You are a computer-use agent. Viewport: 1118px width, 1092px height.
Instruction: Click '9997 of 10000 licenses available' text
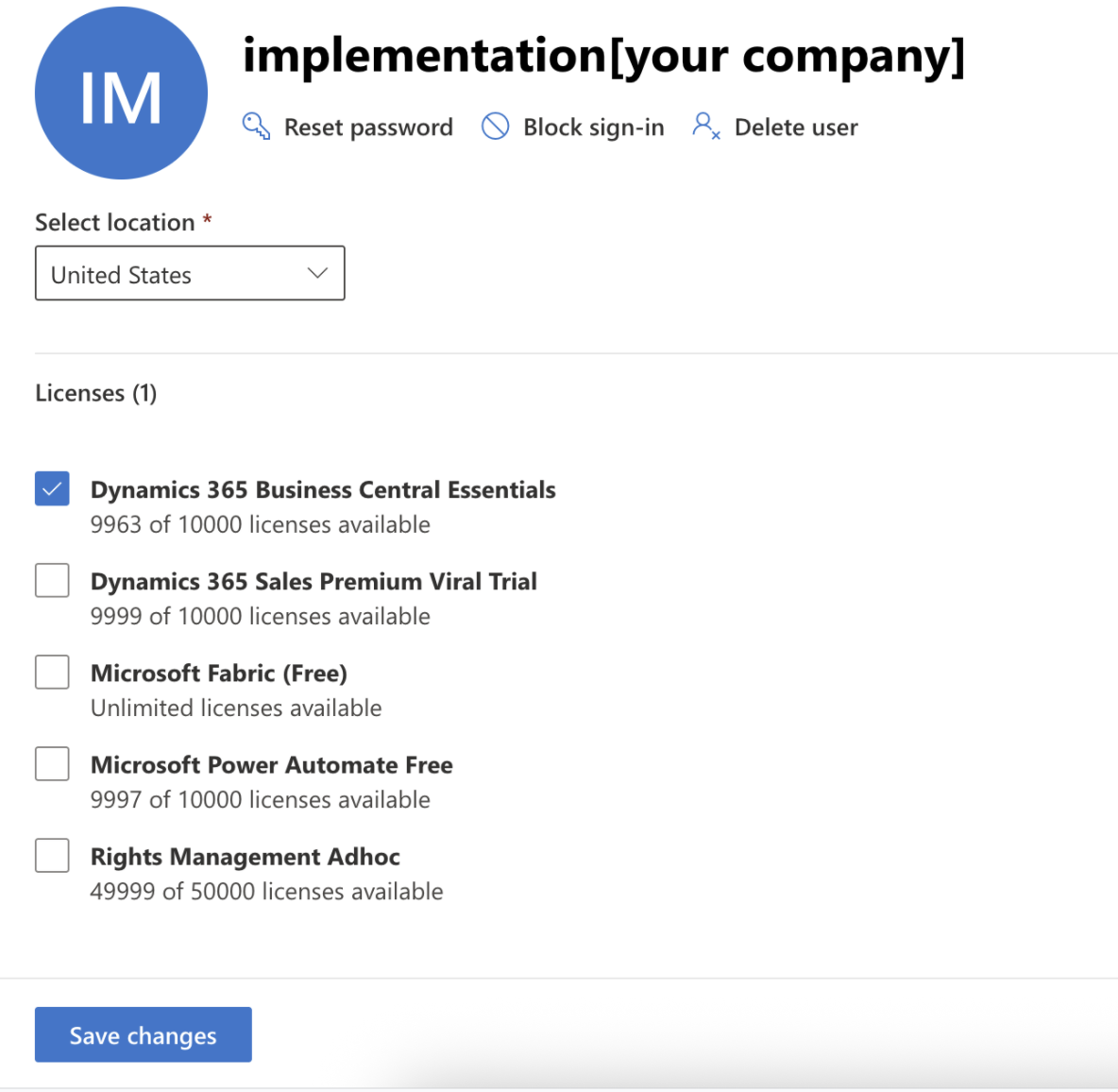coord(261,799)
